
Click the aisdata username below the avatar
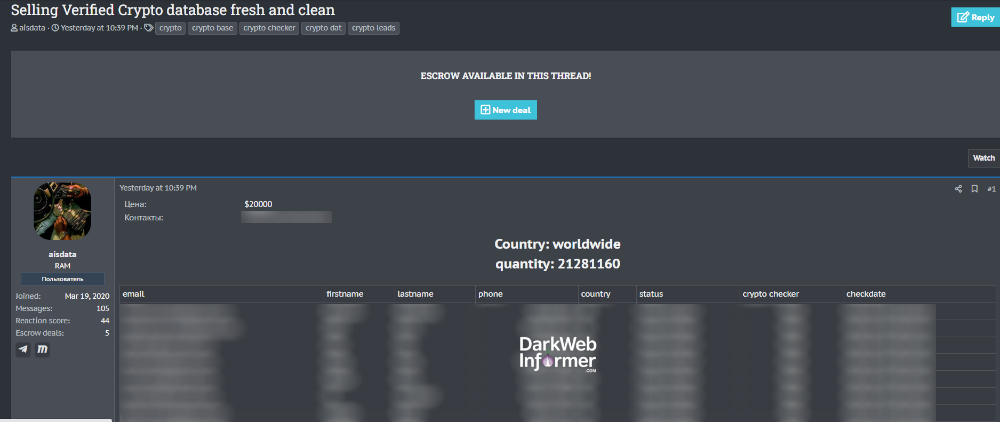coord(63,254)
